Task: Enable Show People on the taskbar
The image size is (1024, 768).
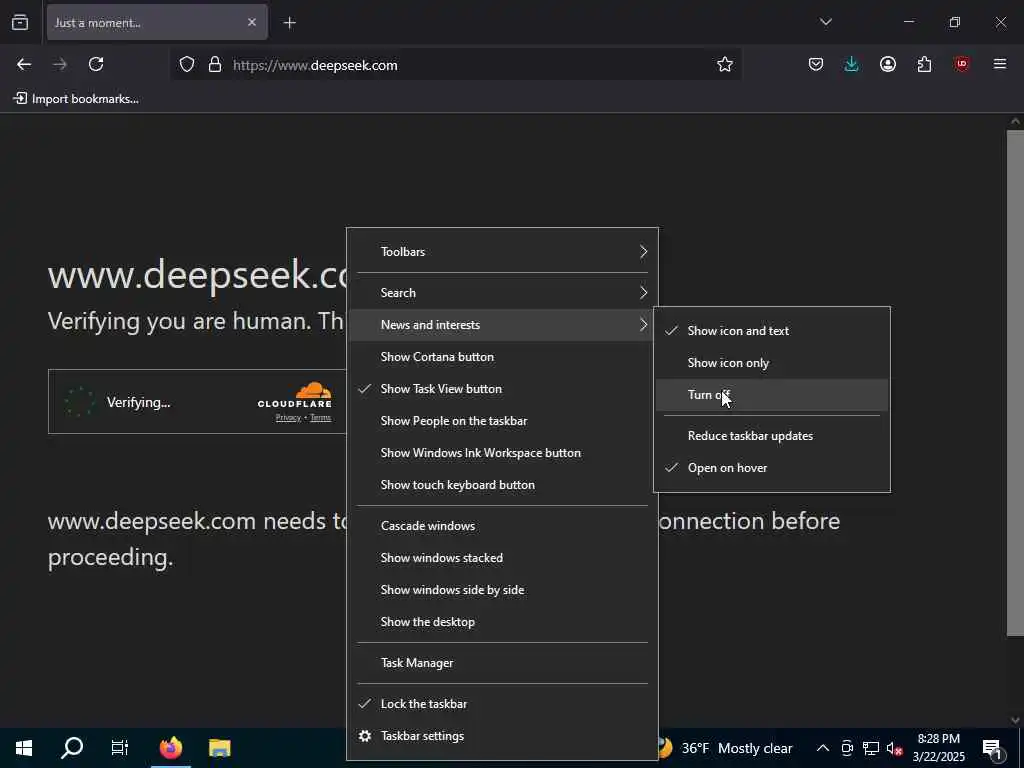Action: click(x=502, y=421)
